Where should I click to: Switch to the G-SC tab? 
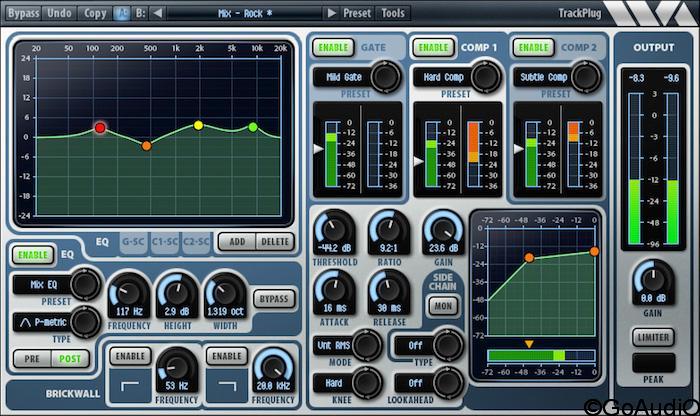pyautogui.click(x=133, y=242)
